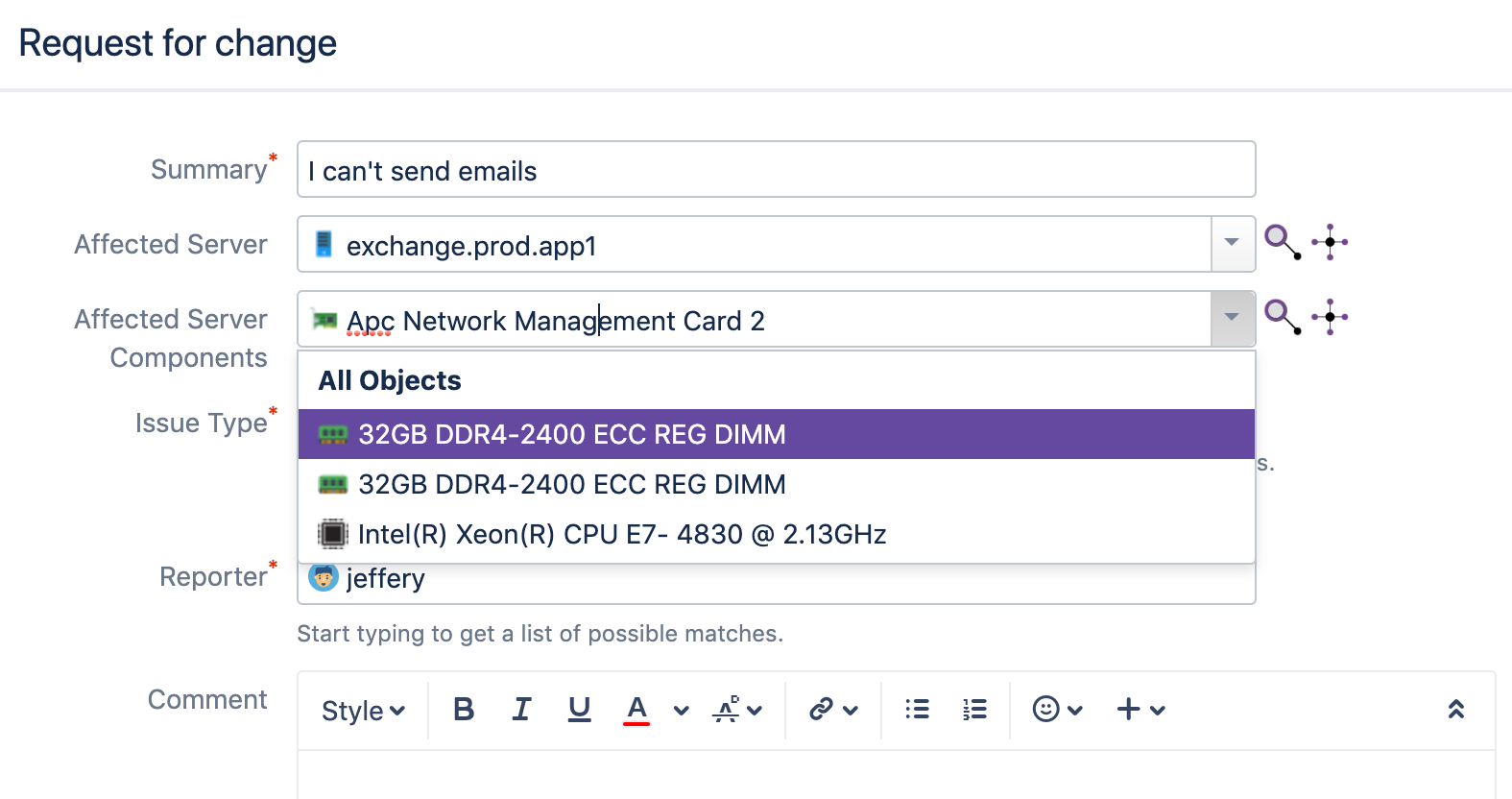Open the emoji picker dropdown
The height and width of the screenshot is (799, 1512).
pos(1057,710)
